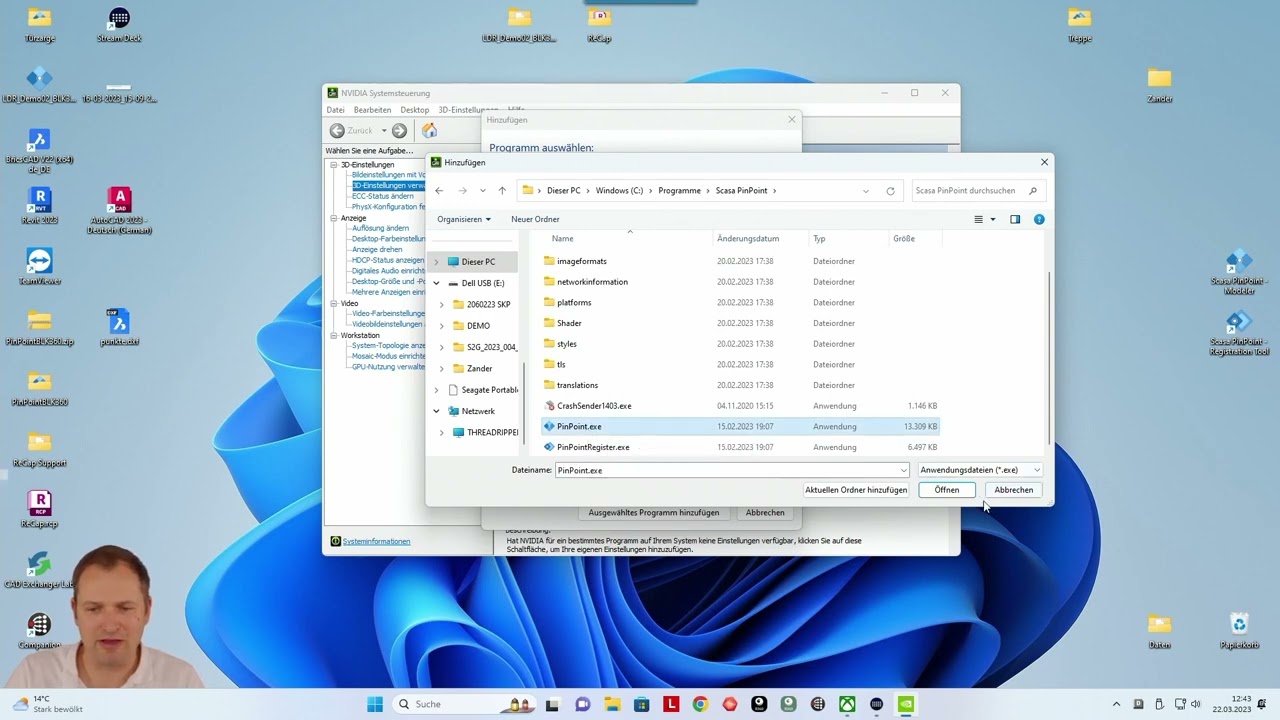Click Programme in the address breadcrumb
Viewport: 1280px width, 720px height.
pos(679,191)
